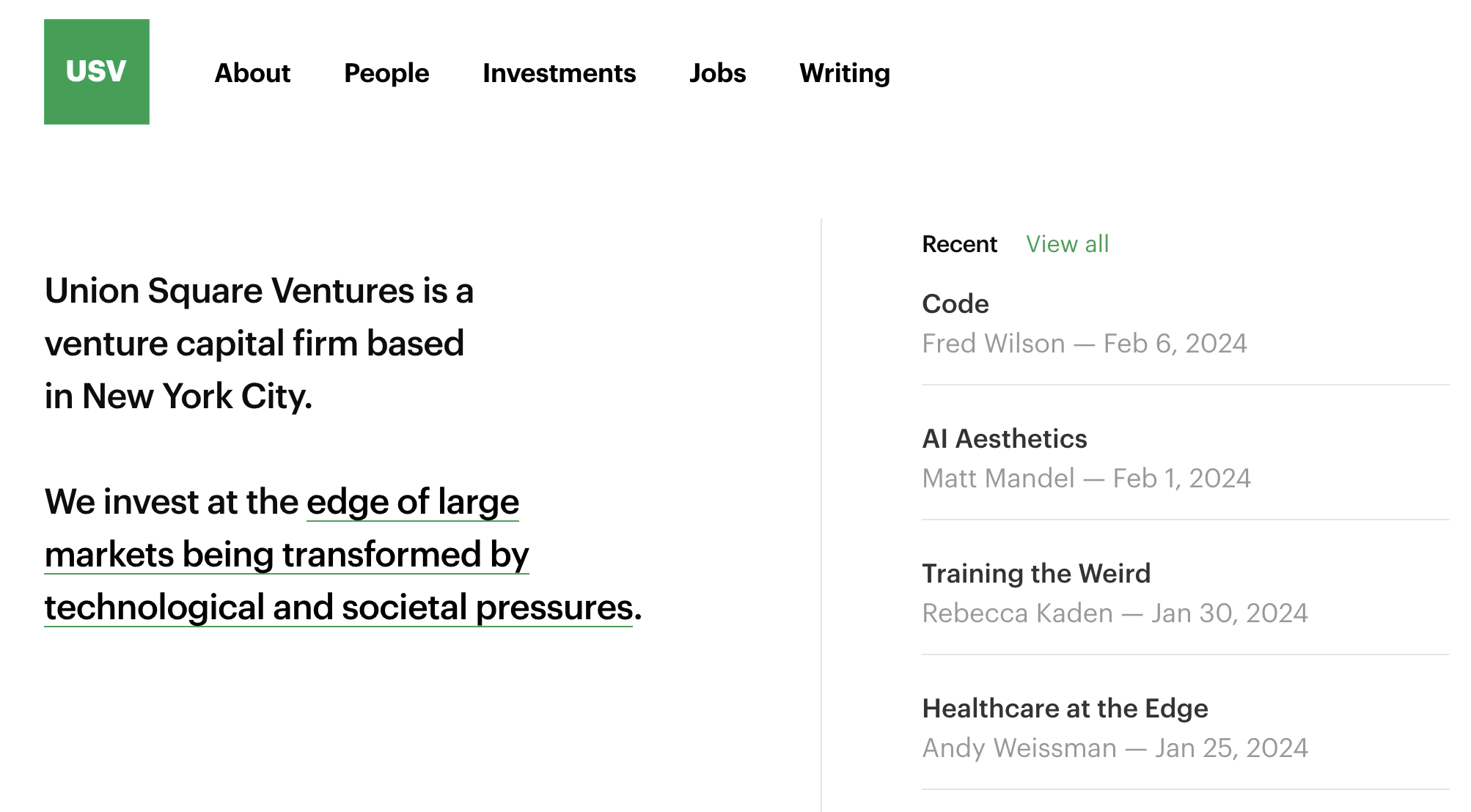Open the Writing section
The image size is (1471, 812).
coord(844,73)
